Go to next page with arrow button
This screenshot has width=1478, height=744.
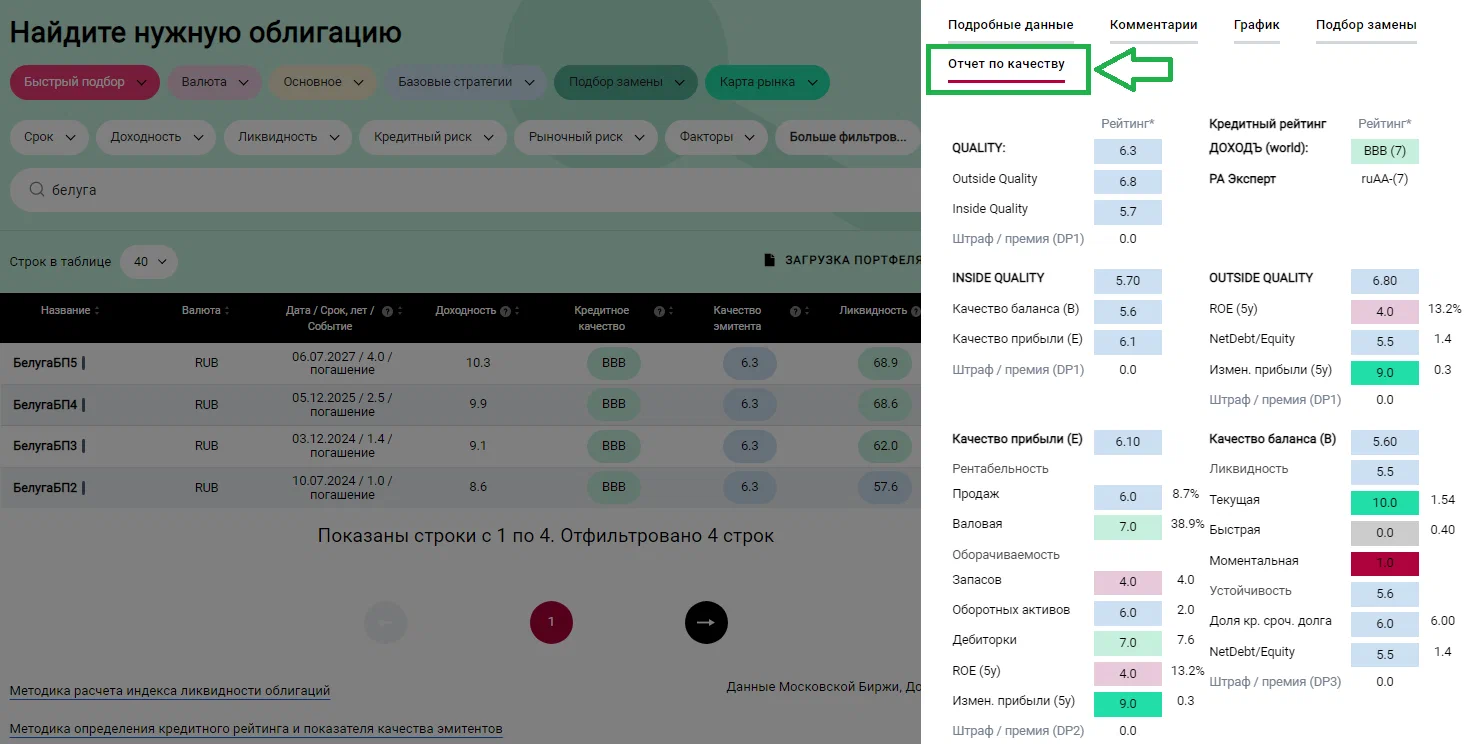click(706, 622)
